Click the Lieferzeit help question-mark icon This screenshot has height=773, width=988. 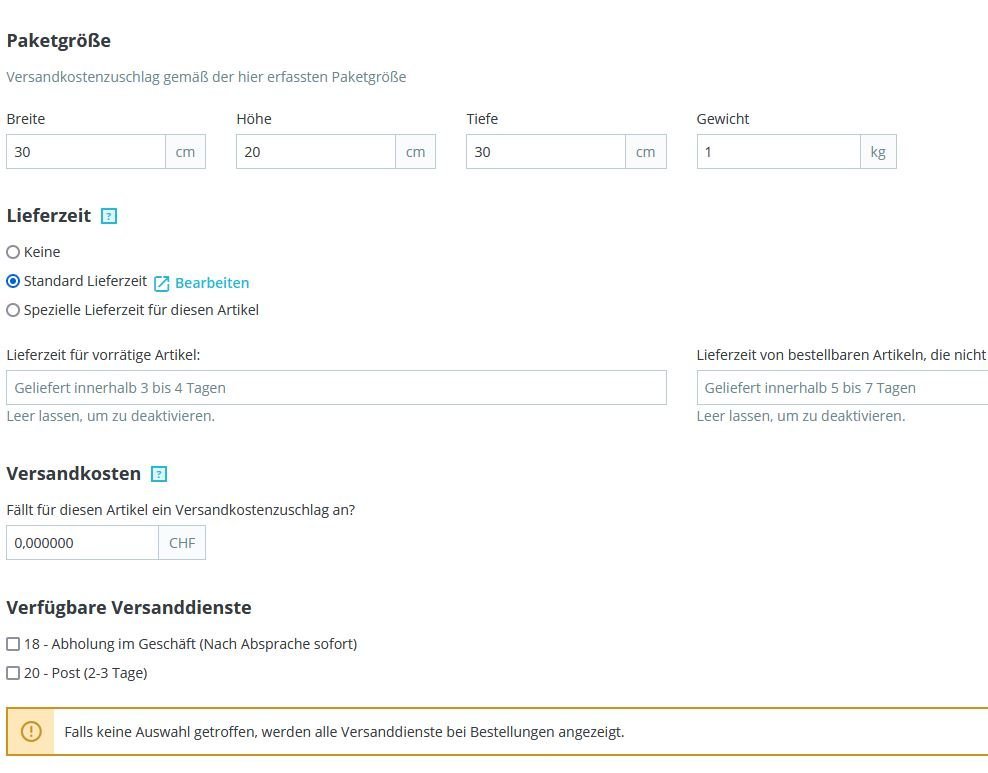(x=109, y=216)
